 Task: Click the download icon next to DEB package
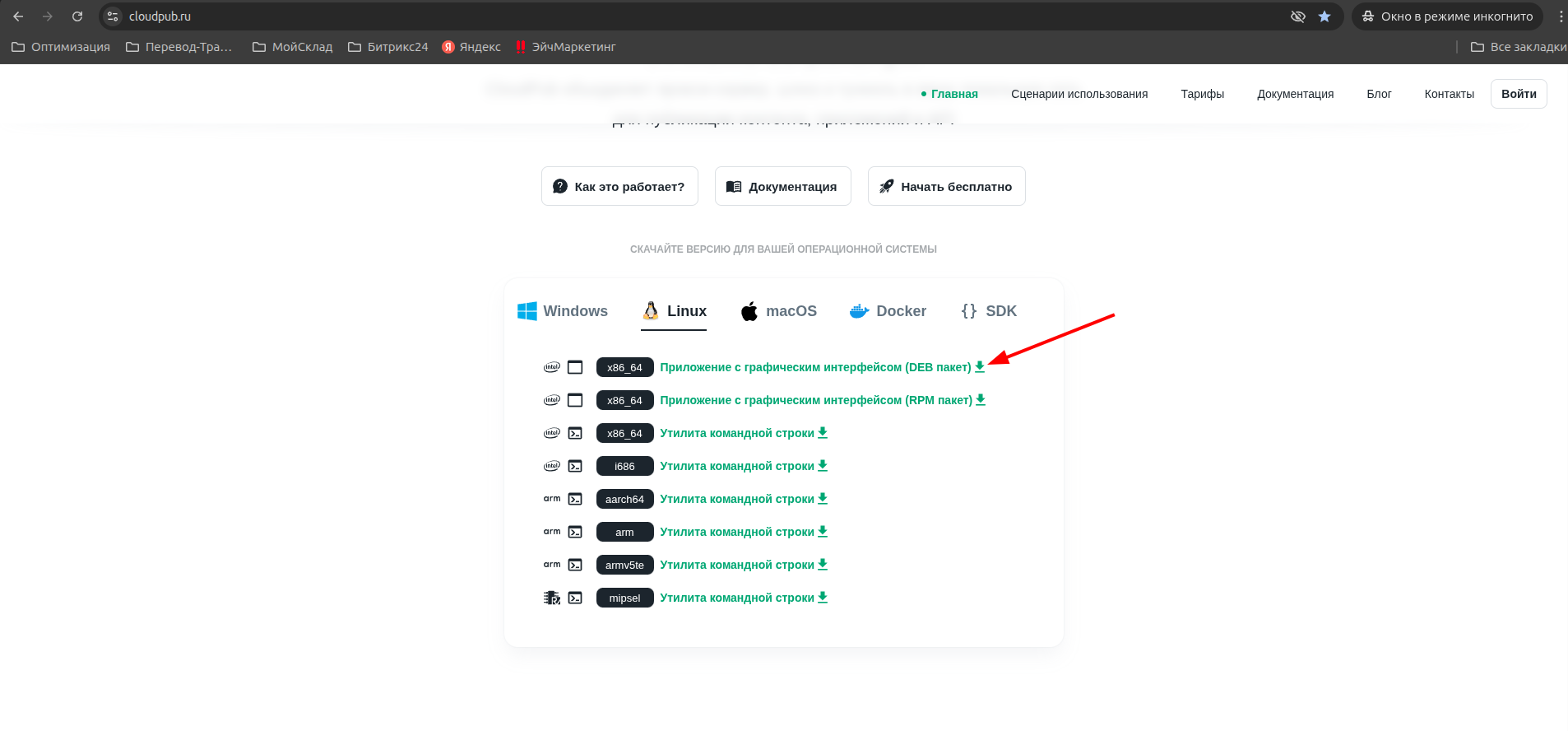coord(979,367)
